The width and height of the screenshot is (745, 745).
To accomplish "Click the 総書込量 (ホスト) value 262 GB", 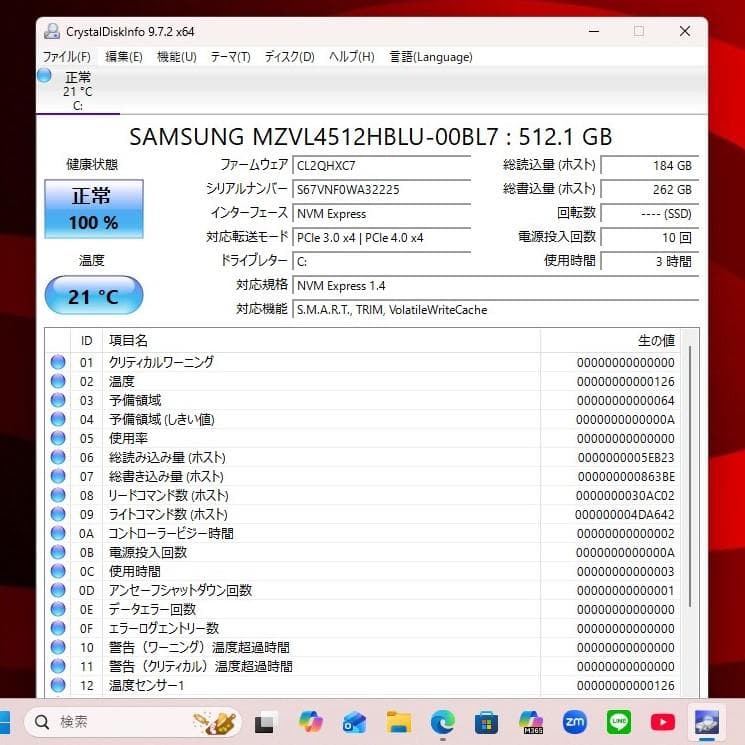I will click(x=649, y=190).
